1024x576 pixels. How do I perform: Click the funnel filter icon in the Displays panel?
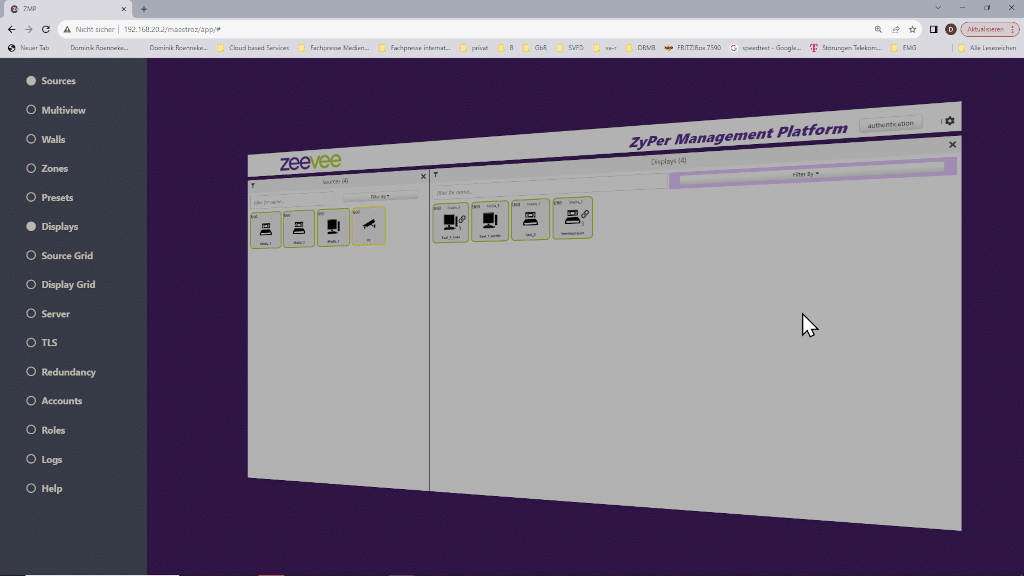click(x=436, y=174)
